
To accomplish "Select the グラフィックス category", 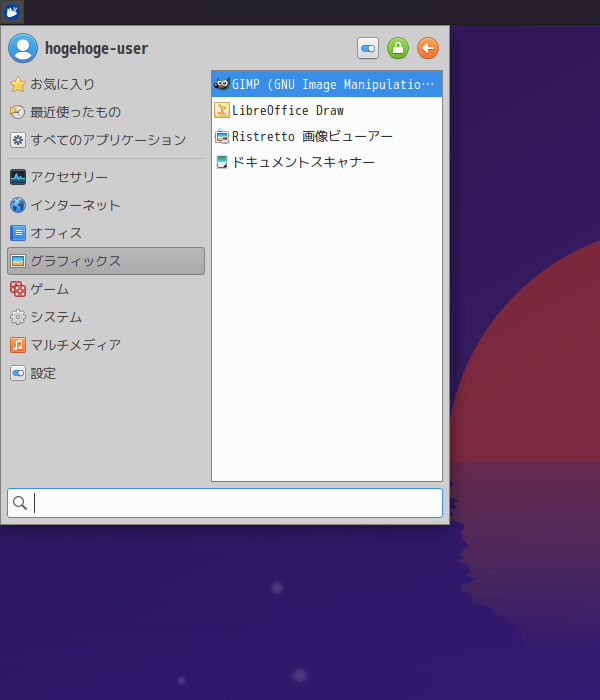I will [x=106, y=261].
